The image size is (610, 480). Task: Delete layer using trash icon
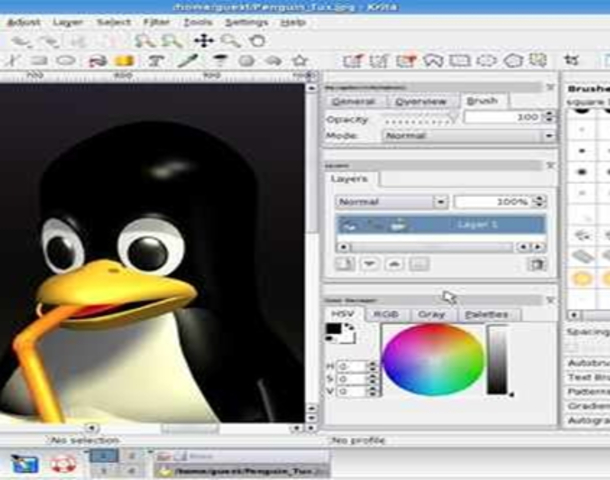(537, 264)
